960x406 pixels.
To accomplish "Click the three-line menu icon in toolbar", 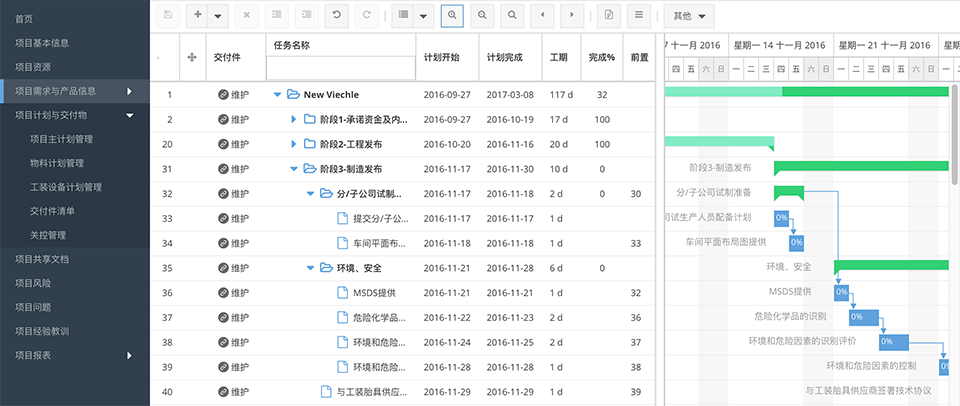I will (639, 15).
